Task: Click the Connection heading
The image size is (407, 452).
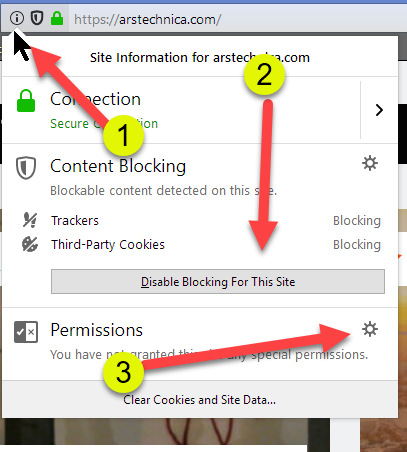Action: [95, 99]
